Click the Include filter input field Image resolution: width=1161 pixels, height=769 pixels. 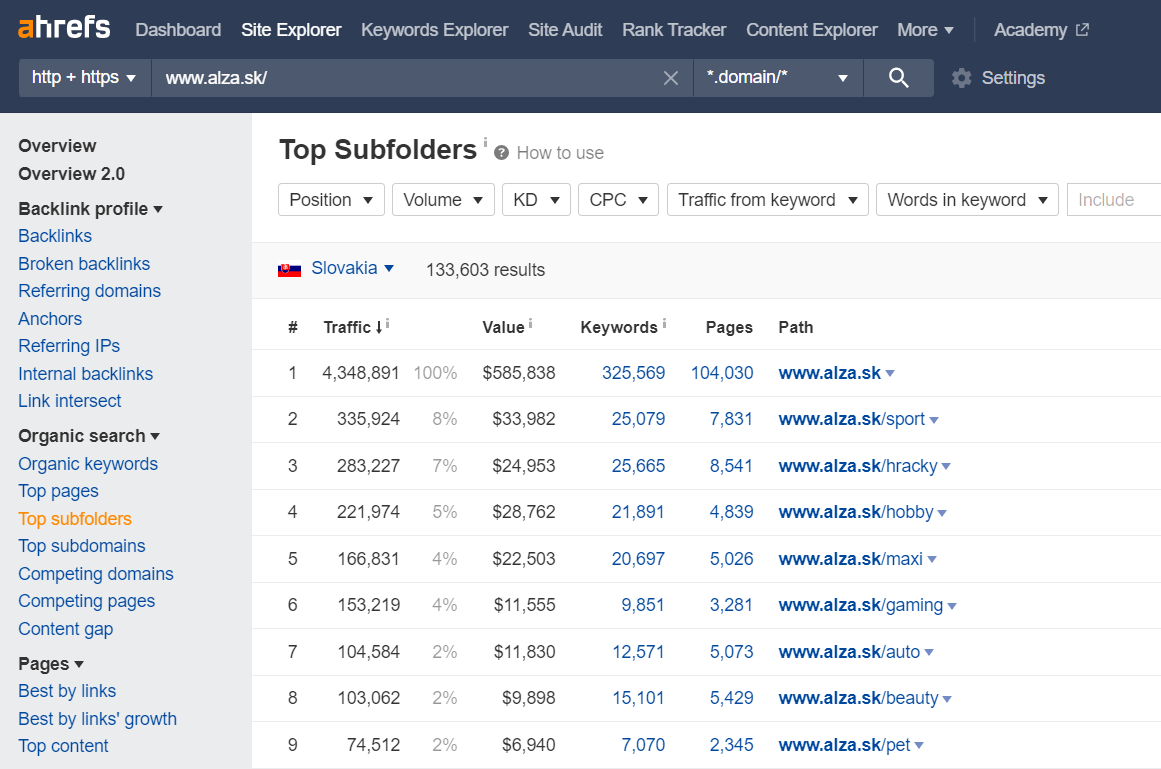[1114, 200]
